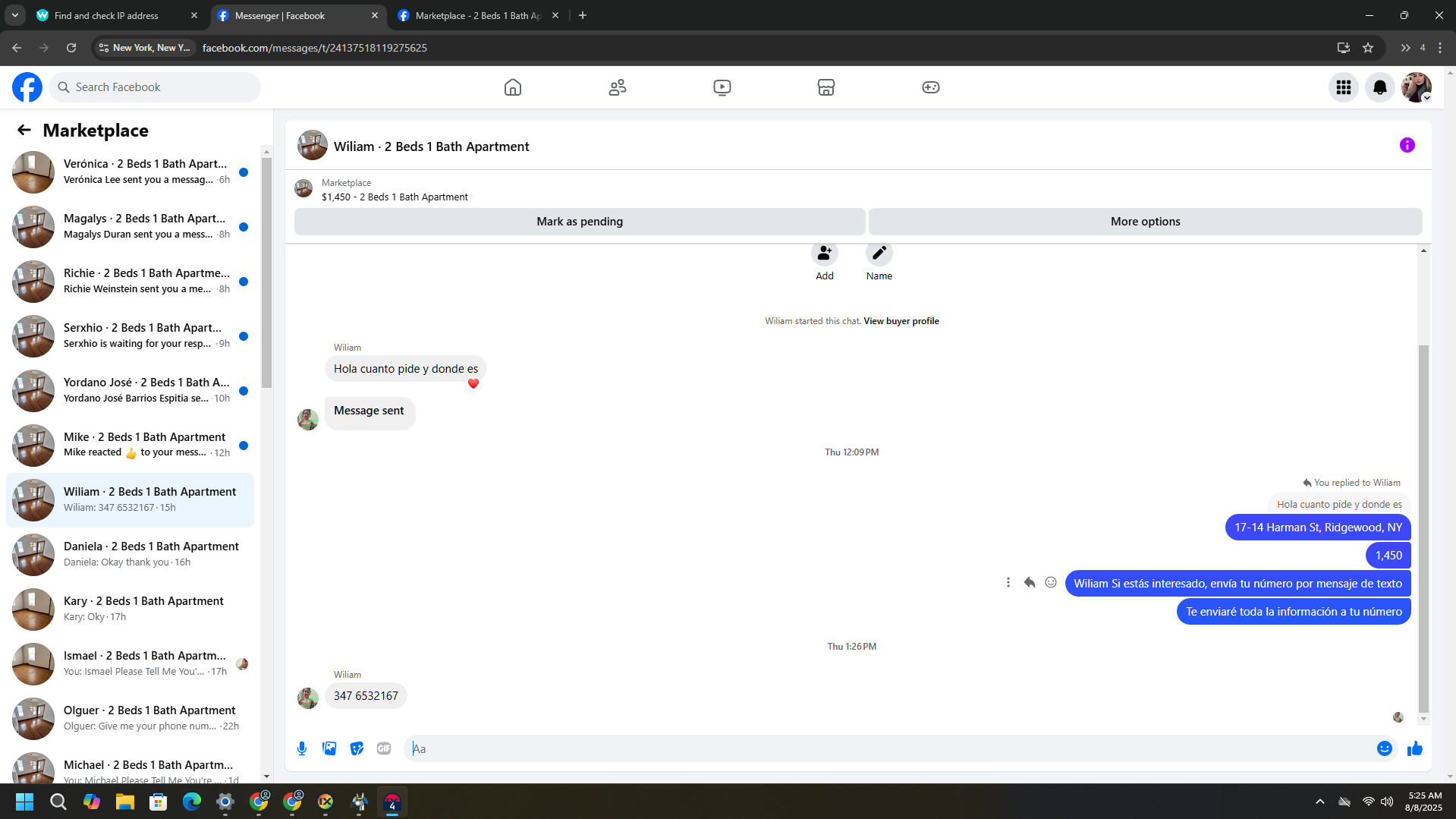Image resolution: width=1456 pixels, height=819 pixels.
Task: Reload the page in the browser
Action: pyautogui.click(x=71, y=48)
